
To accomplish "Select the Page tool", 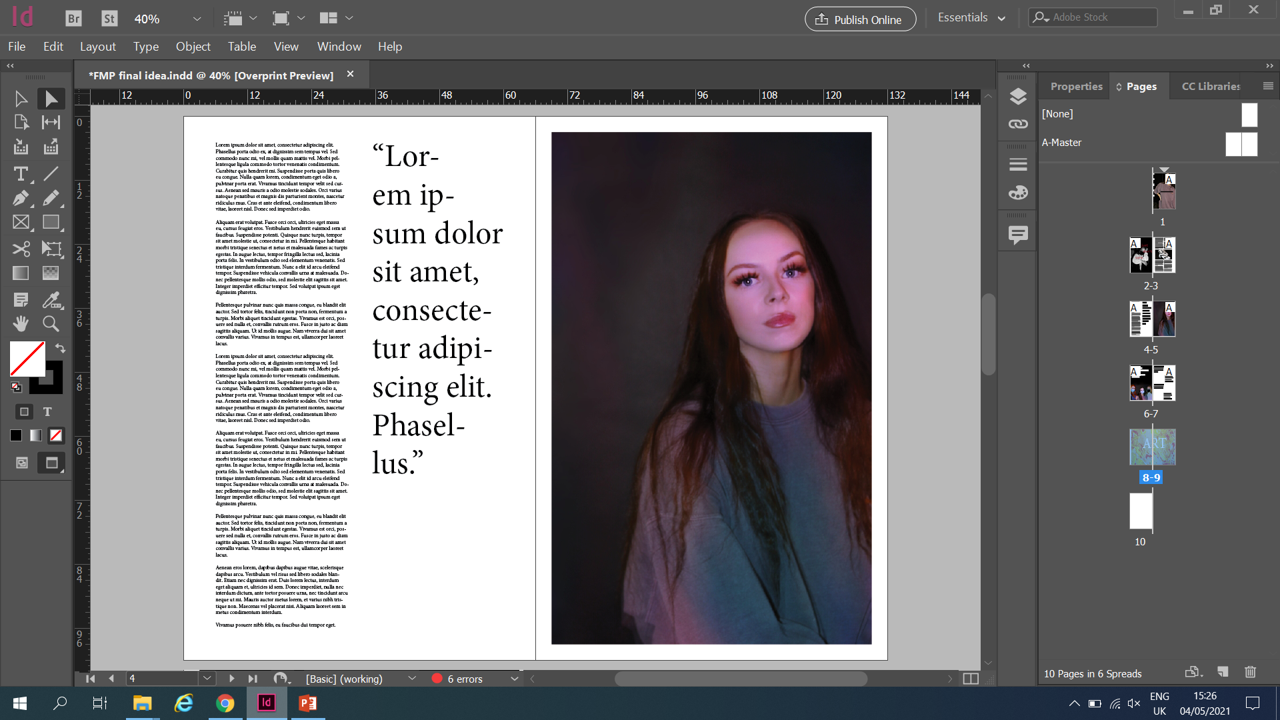I will pos(21,123).
